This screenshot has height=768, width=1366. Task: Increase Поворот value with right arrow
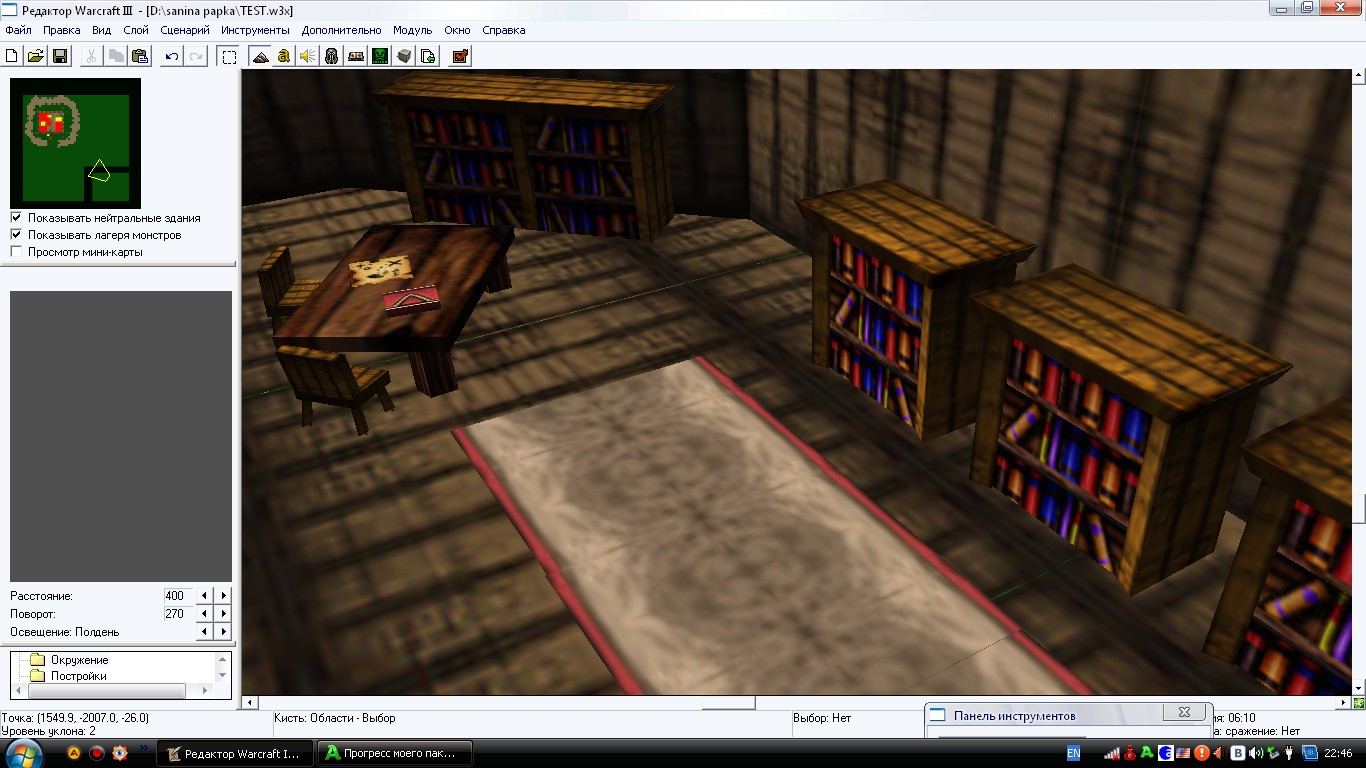pyautogui.click(x=224, y=614)
